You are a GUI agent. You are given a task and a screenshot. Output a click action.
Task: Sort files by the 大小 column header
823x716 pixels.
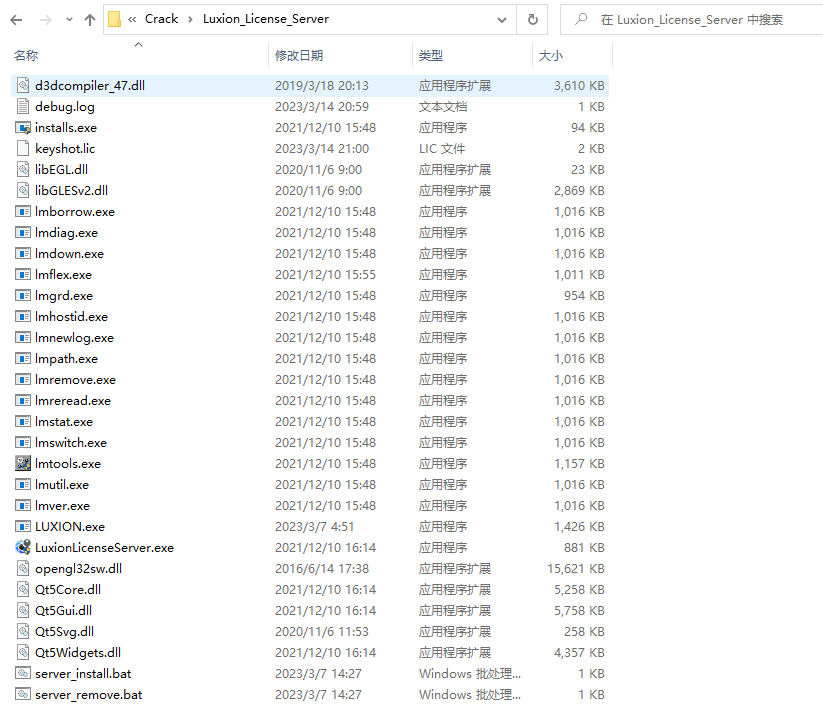click(551, 56)
